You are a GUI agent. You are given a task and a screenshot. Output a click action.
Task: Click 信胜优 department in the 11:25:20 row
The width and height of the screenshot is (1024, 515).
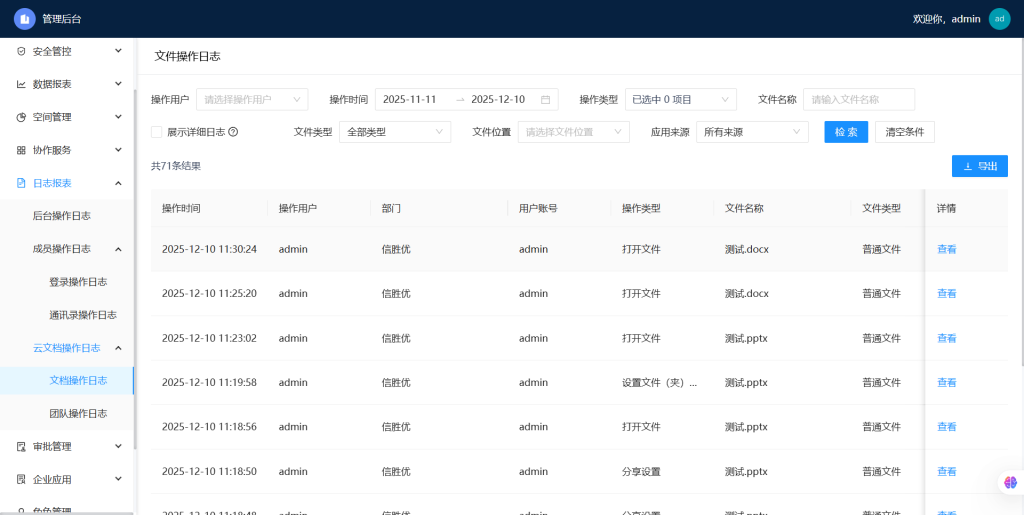coord(396,294)
